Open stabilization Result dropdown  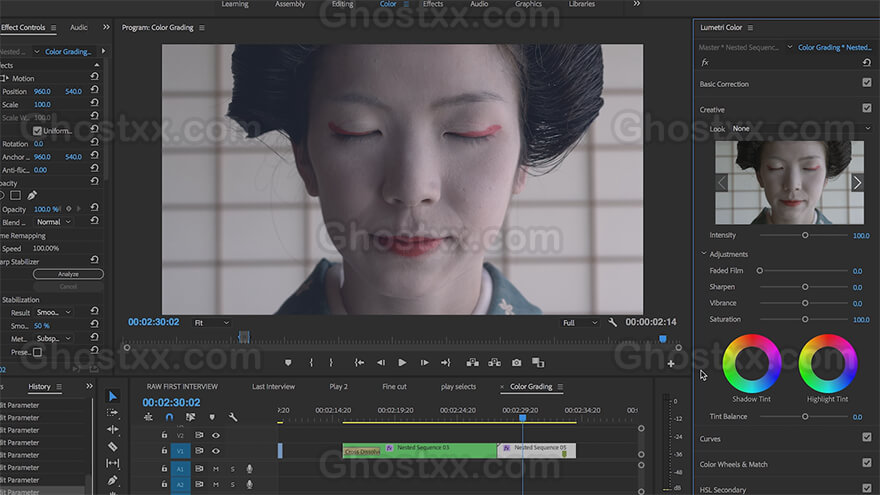[54, 312]
